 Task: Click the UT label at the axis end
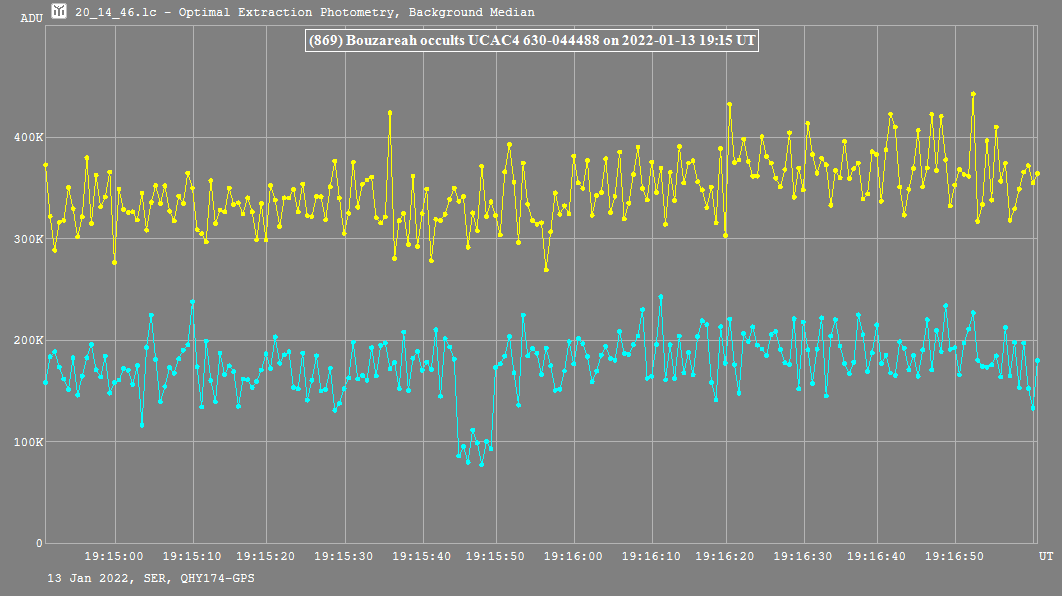(x=1045, y=555)
